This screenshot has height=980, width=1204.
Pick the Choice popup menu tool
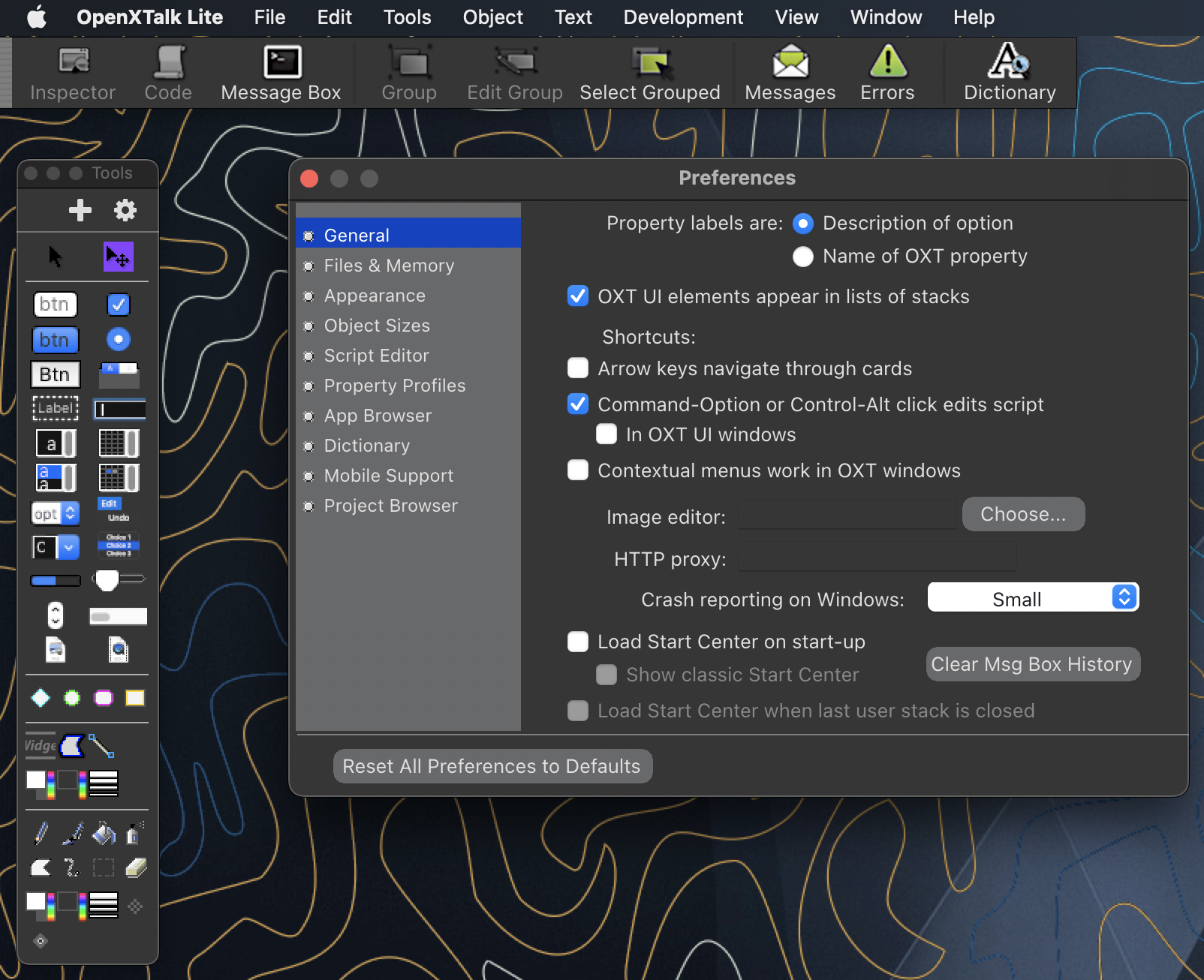[119, 546]
